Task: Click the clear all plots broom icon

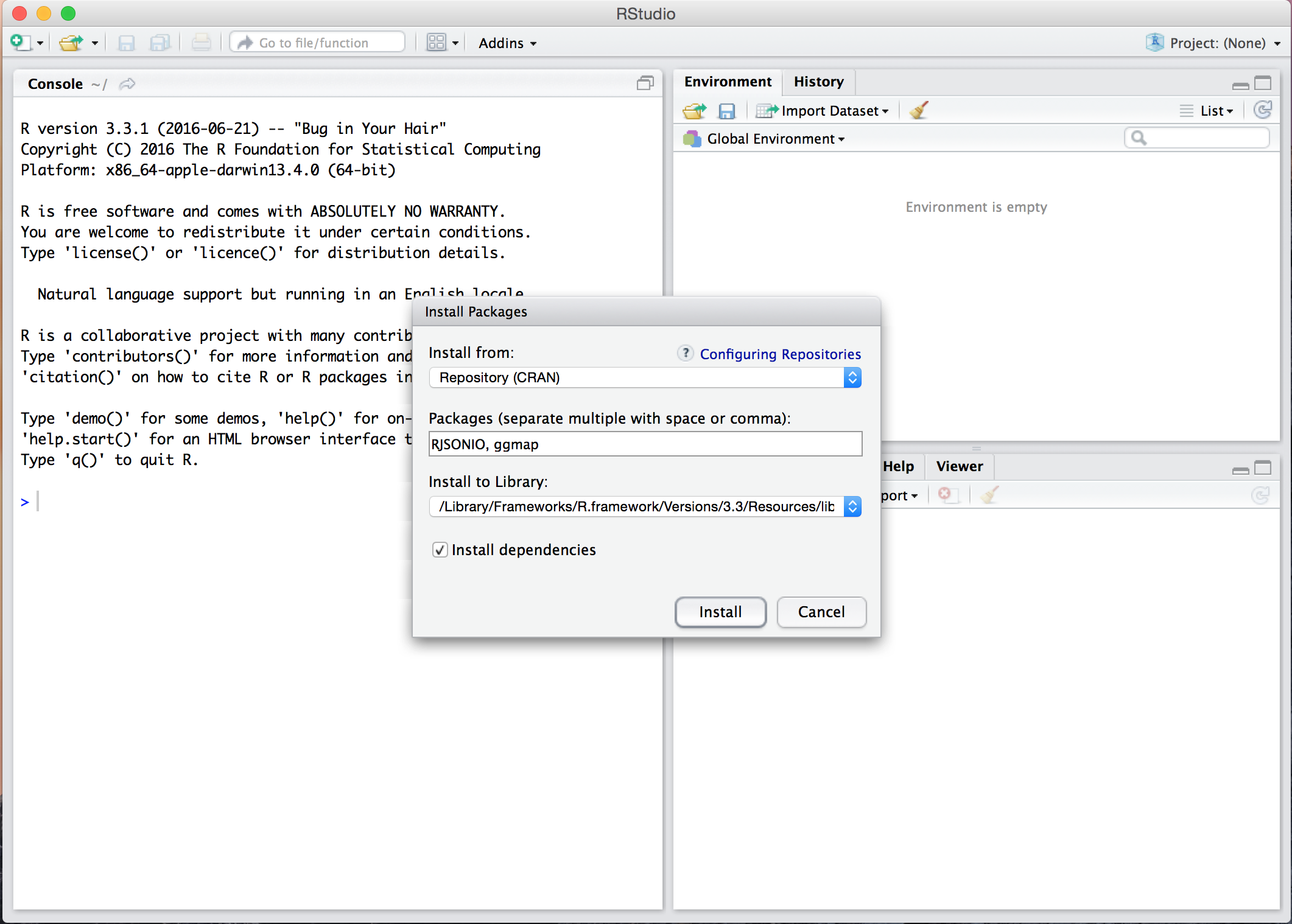Action: [990, 494]
